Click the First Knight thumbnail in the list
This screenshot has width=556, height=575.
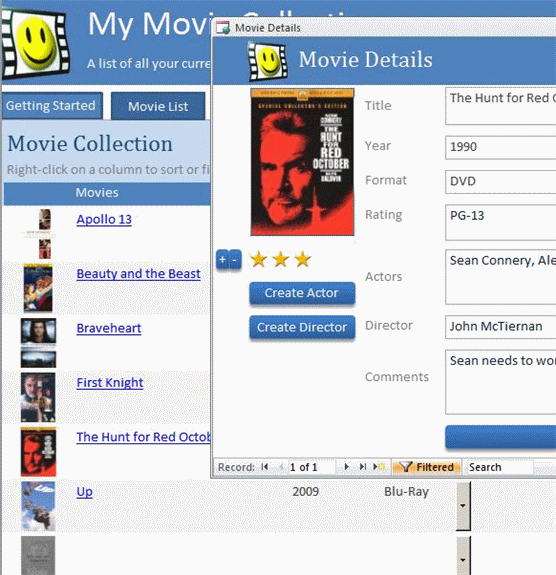click(x=38, y=397)
